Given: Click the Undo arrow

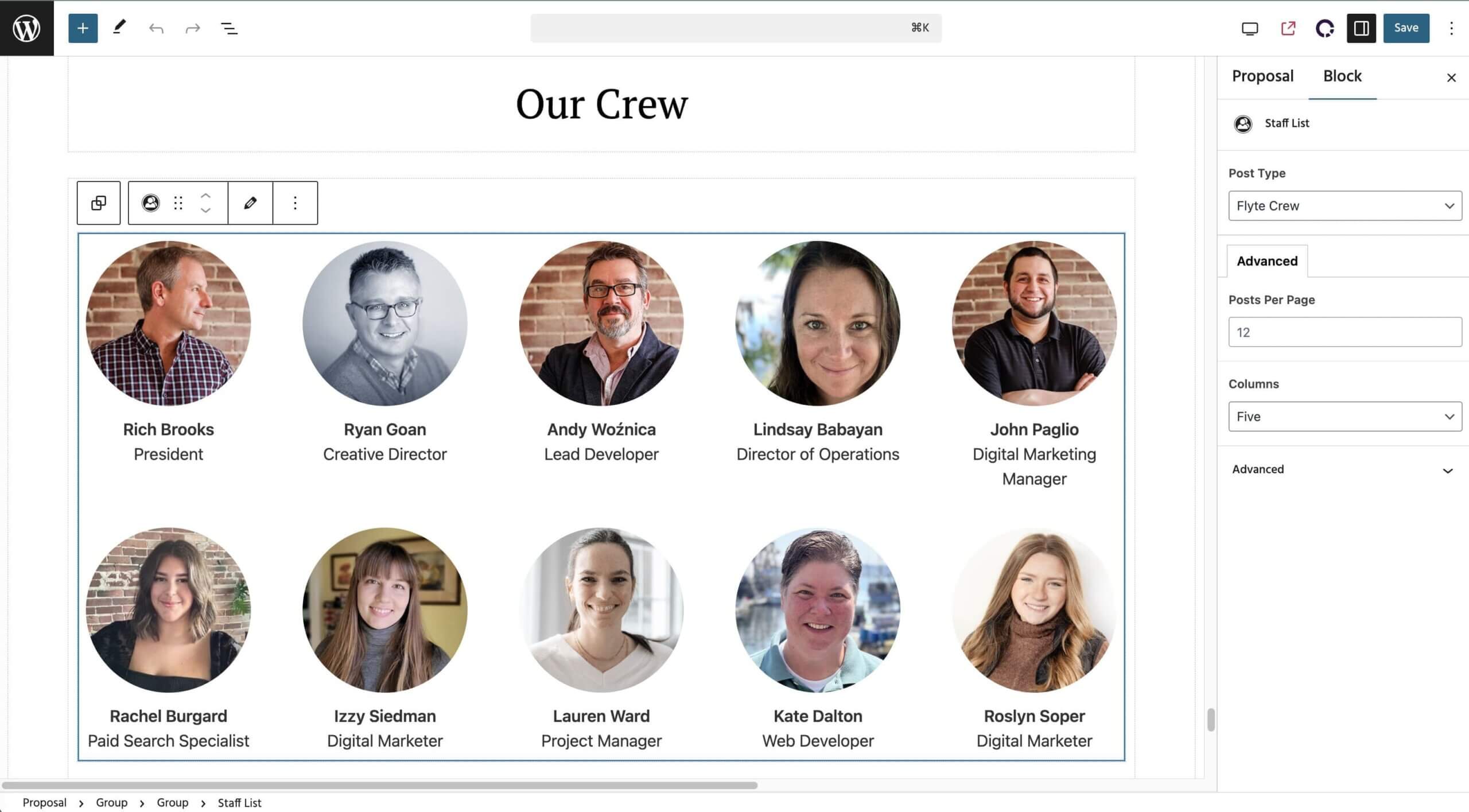Looking at the screenshot, I should click(x=156, y=28).
